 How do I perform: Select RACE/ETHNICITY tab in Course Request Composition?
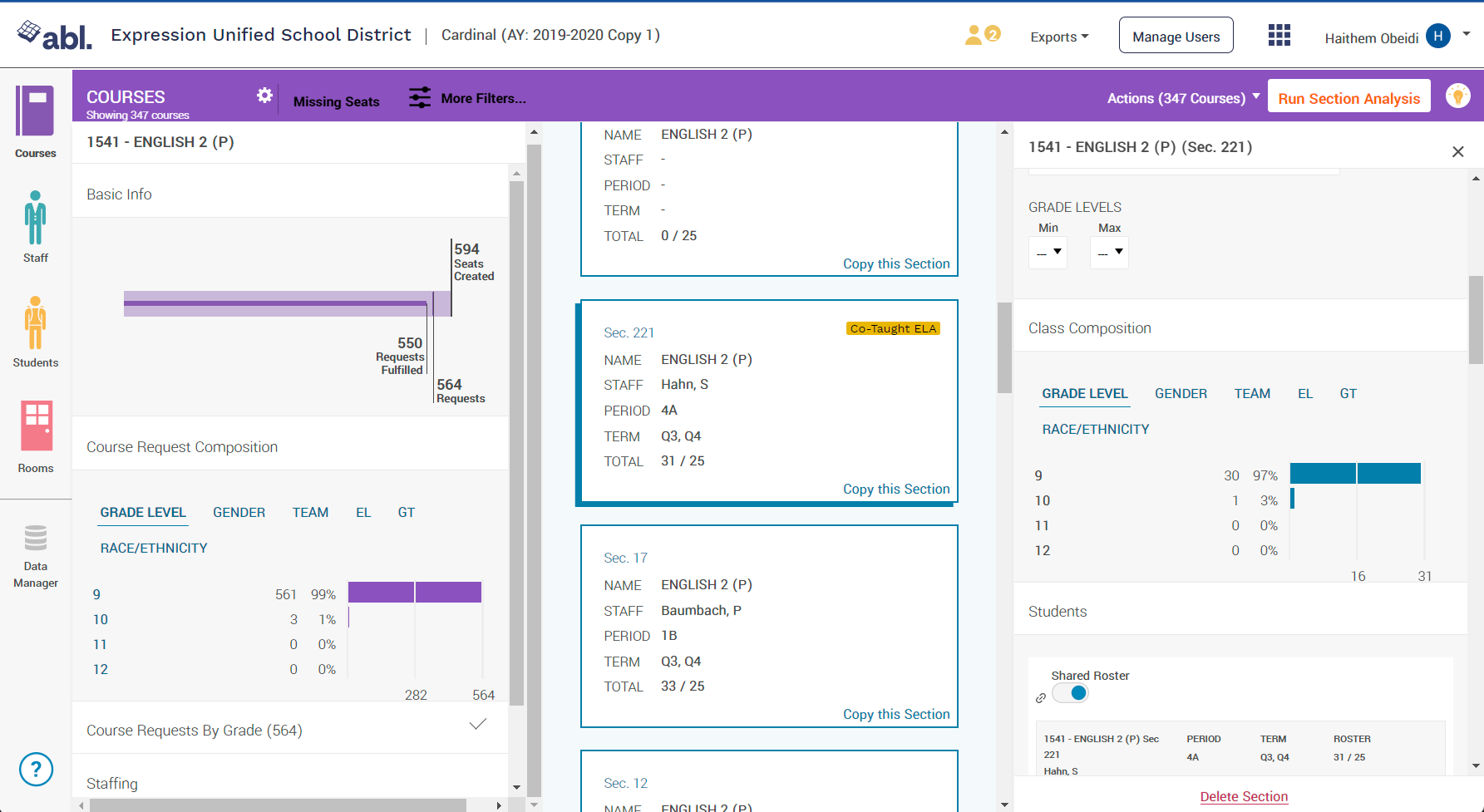point(154,548)
